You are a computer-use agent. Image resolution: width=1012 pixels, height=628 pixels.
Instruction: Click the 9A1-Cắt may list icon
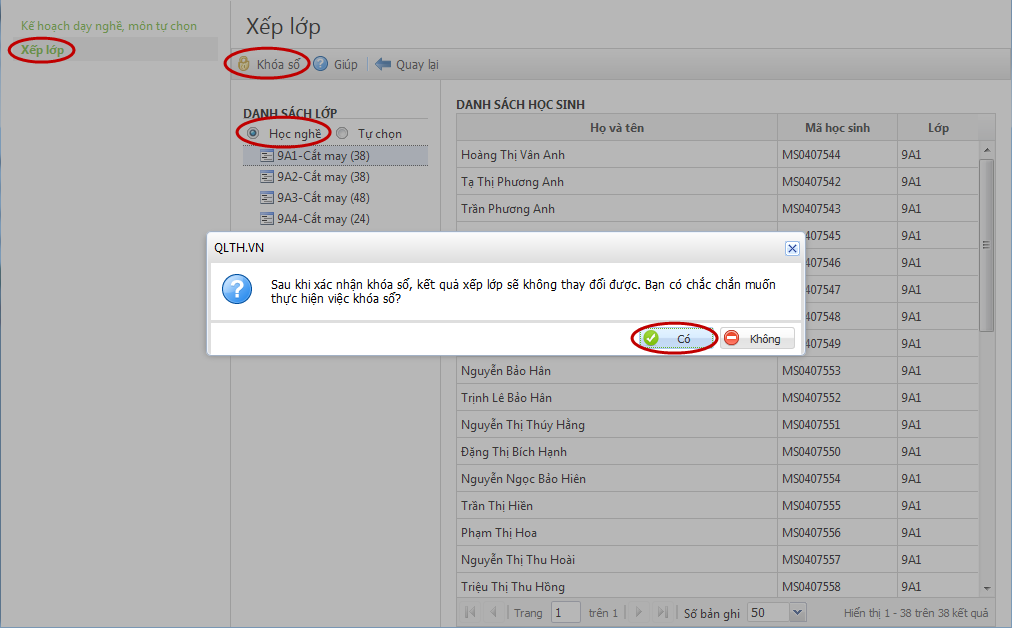[267, 156]
